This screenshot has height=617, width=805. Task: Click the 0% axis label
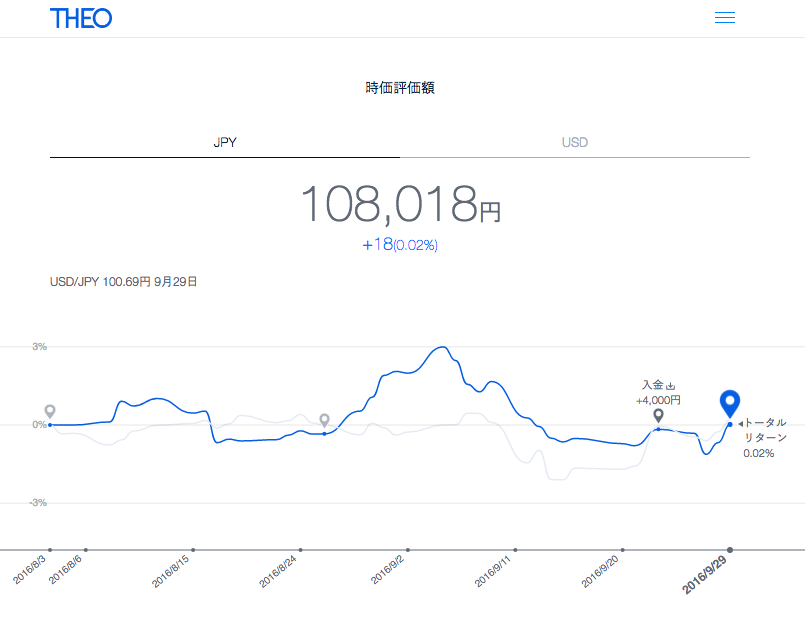coord(40,425)
